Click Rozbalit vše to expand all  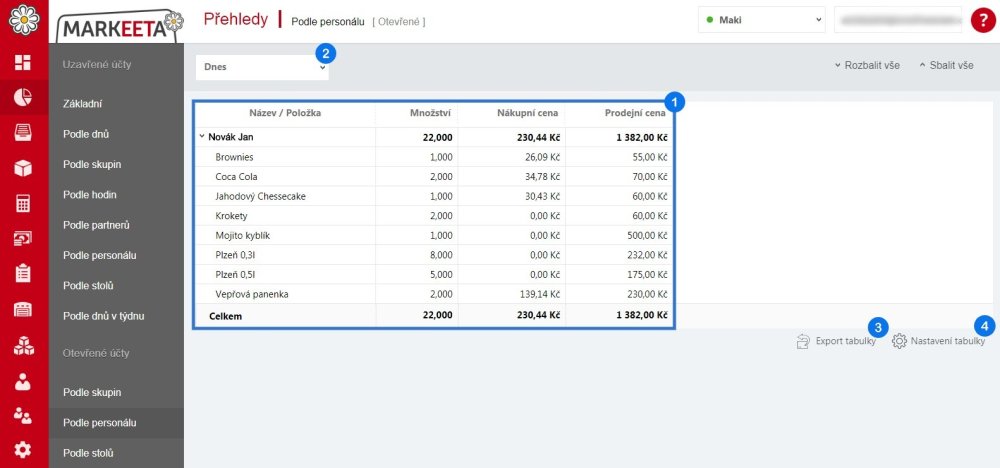click(867, 65)
